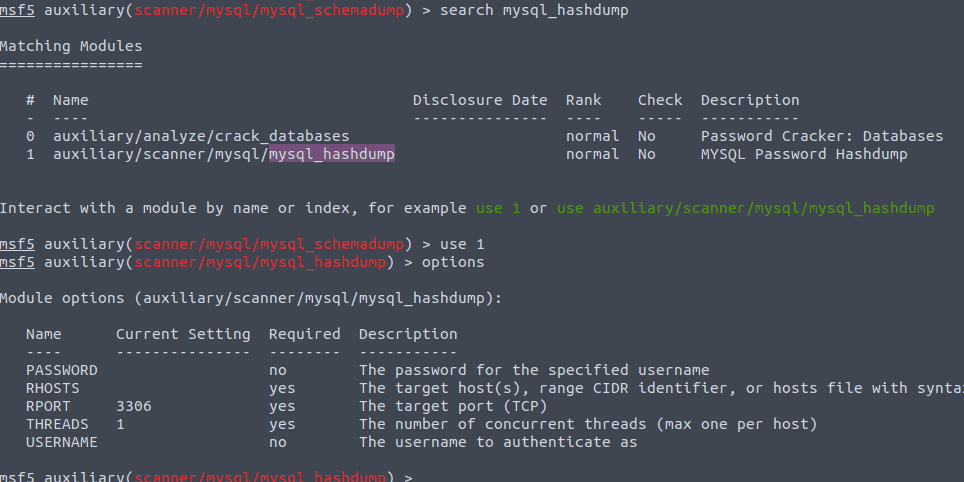Click the msf5 prompt on the 'use 1' line
Image resolution: width=964 pixels, height=482 pixels.
[17, 244]
